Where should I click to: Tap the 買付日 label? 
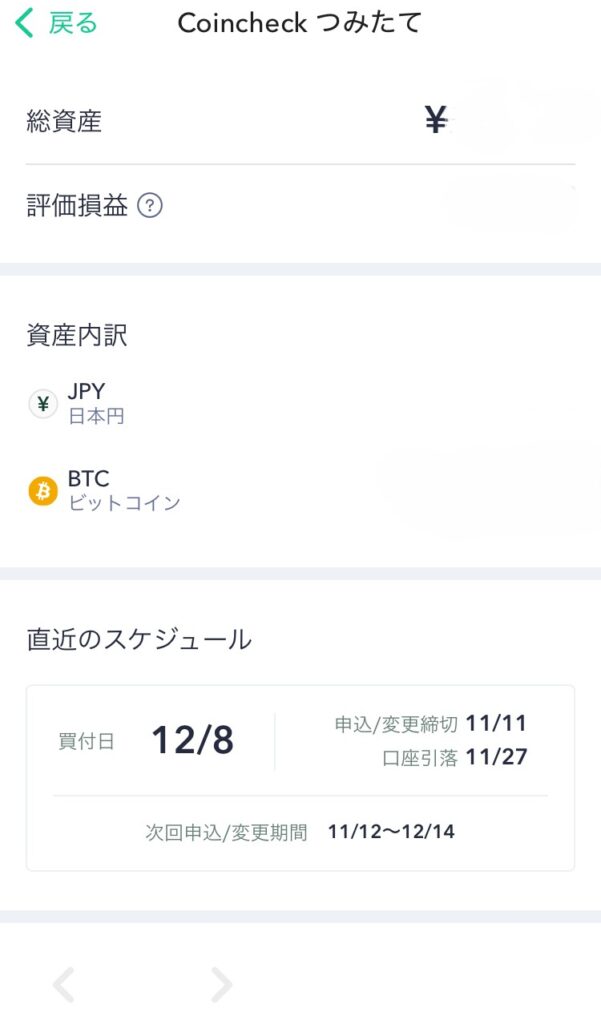tap(86, 742)
